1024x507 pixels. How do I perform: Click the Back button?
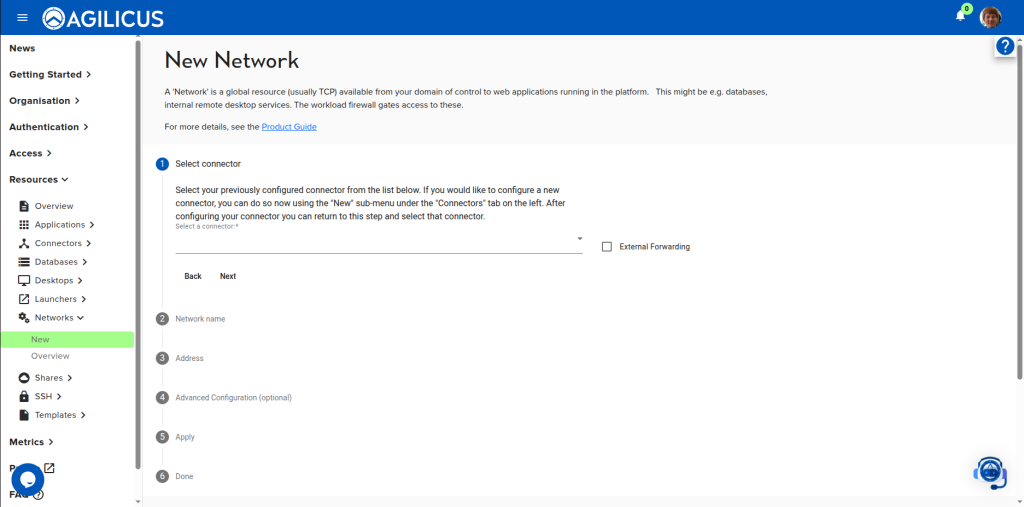tap(193, 276)
